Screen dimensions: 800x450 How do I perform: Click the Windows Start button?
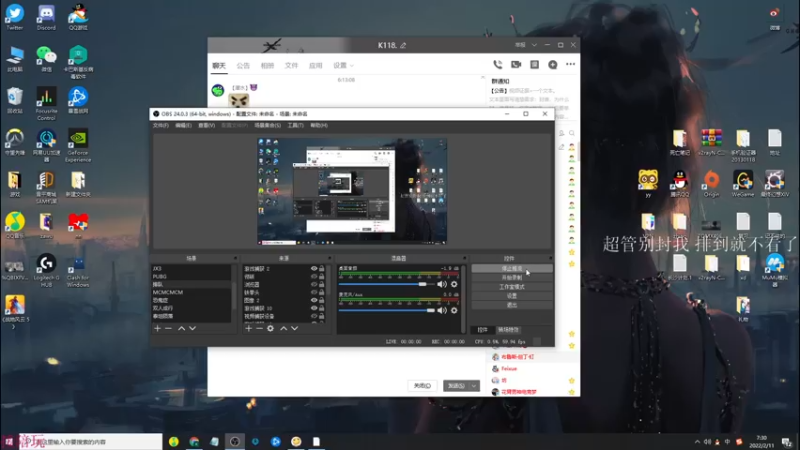pyautogui.click(x=9, y=442)
